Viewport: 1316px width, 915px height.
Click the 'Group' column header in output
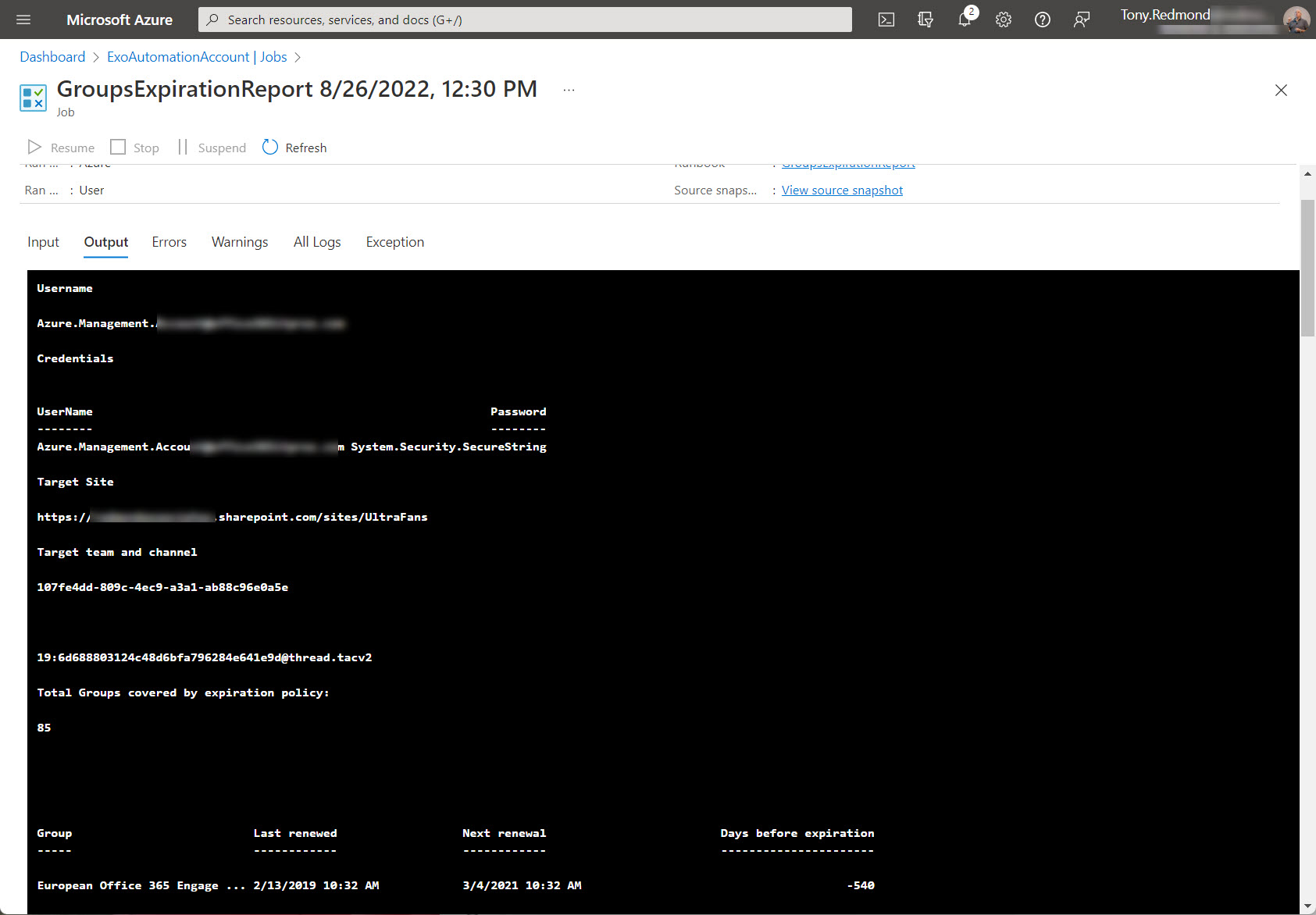tap(55, 833)
